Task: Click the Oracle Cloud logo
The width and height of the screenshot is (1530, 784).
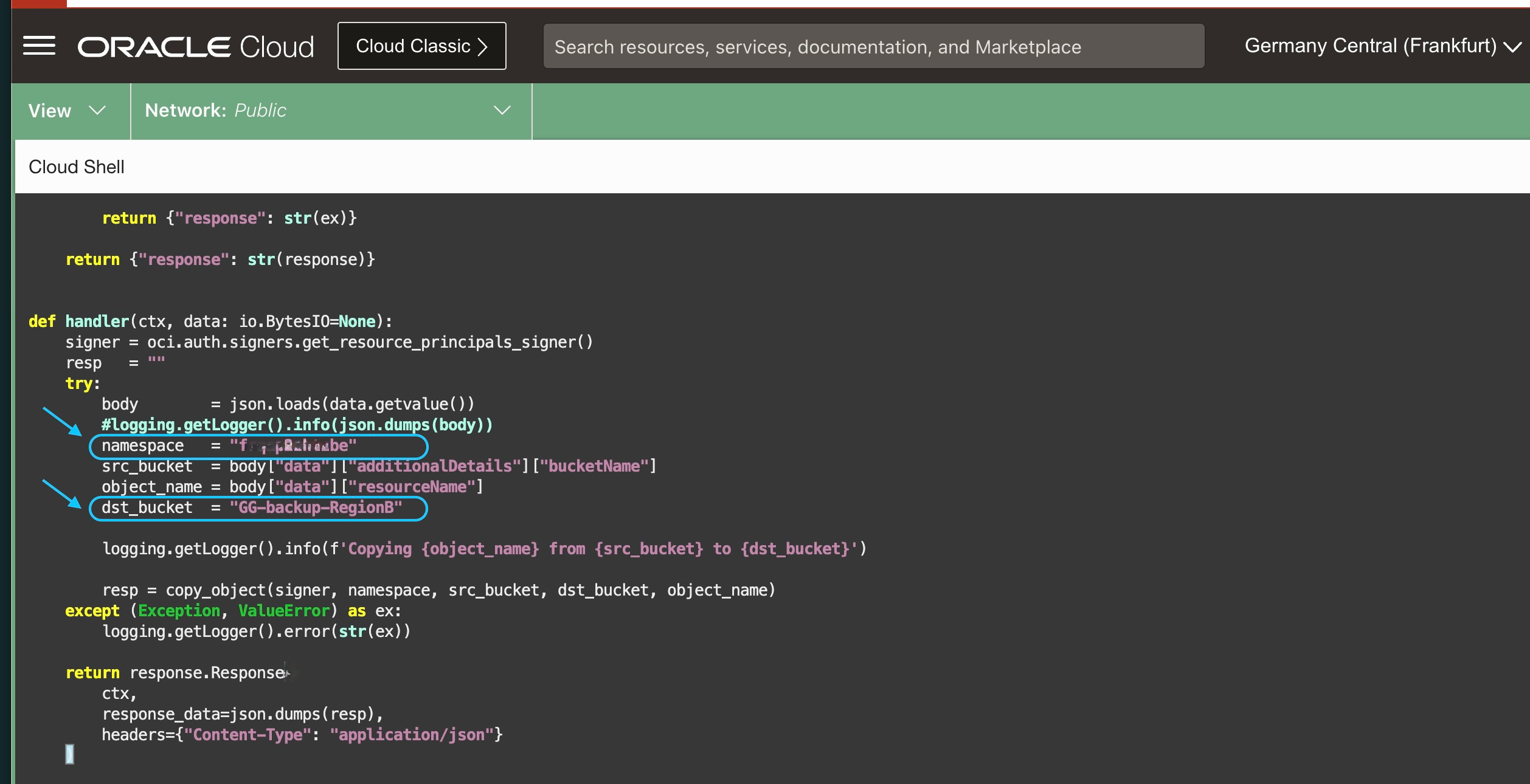Action: 196,47
